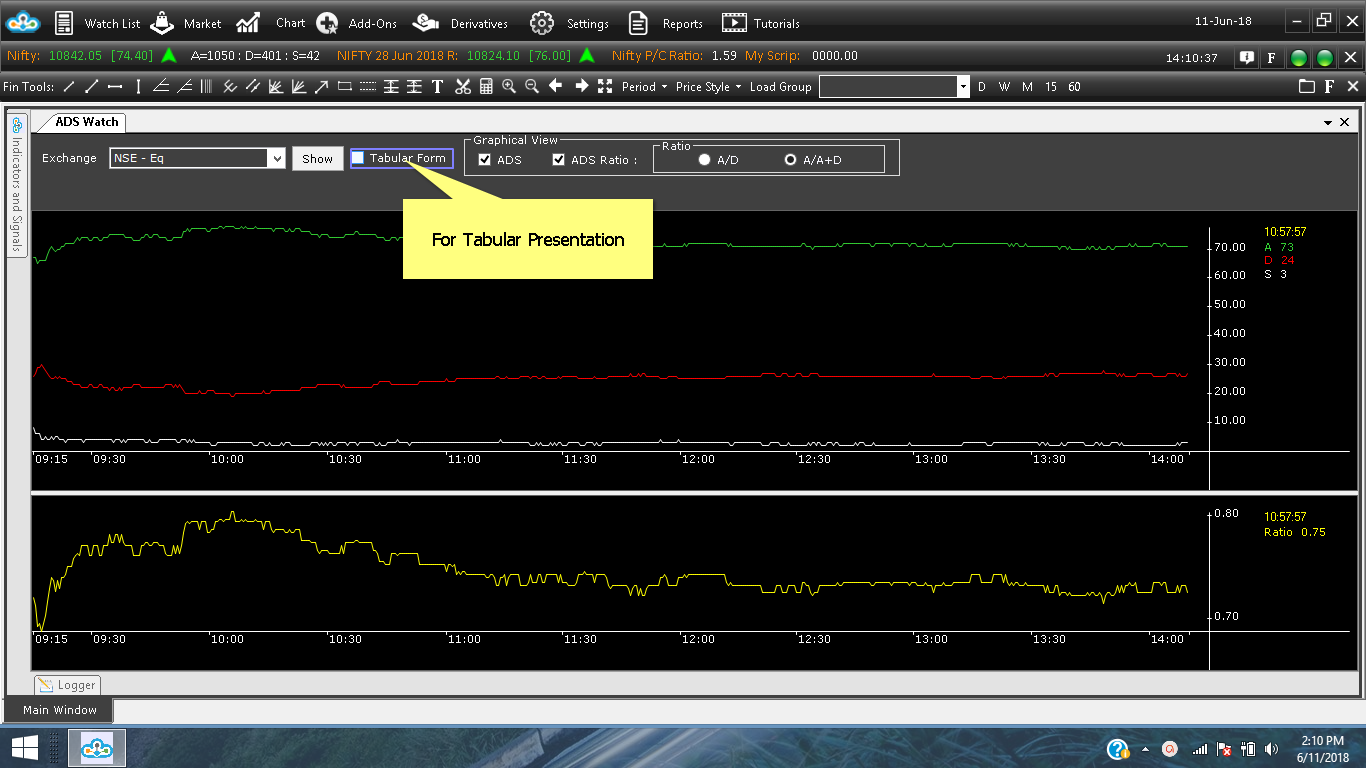The height and width of the screenshot is (768, 1366).
Task: Open the Reports menu
Action: [x=665, y=23]
